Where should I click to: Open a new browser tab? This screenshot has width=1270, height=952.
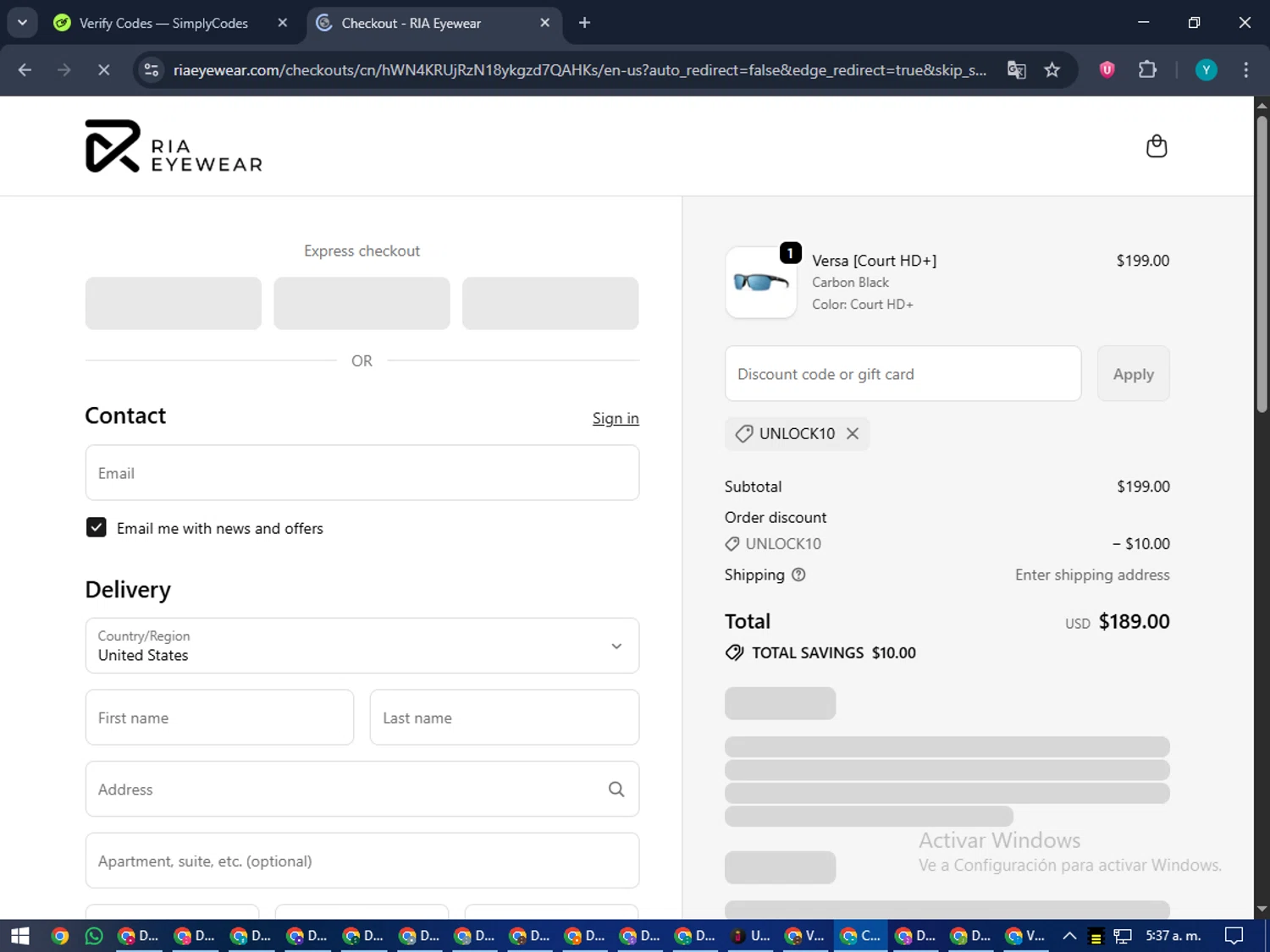[x=584, y=23]
